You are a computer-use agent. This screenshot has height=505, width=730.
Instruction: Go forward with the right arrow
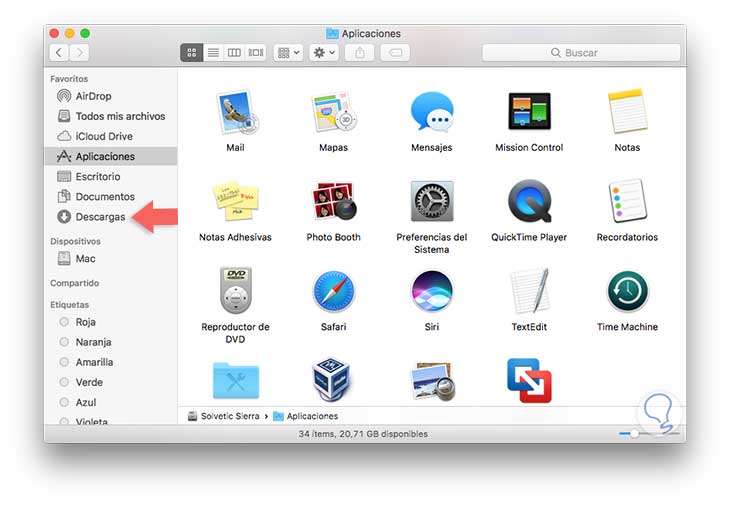pyautogui.click(x=80, y=53)
